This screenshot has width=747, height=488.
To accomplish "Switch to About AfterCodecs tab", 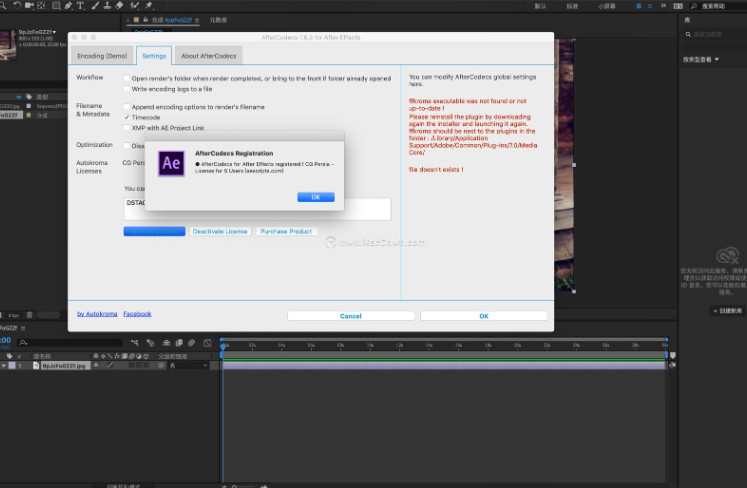I will click(209, 56).
